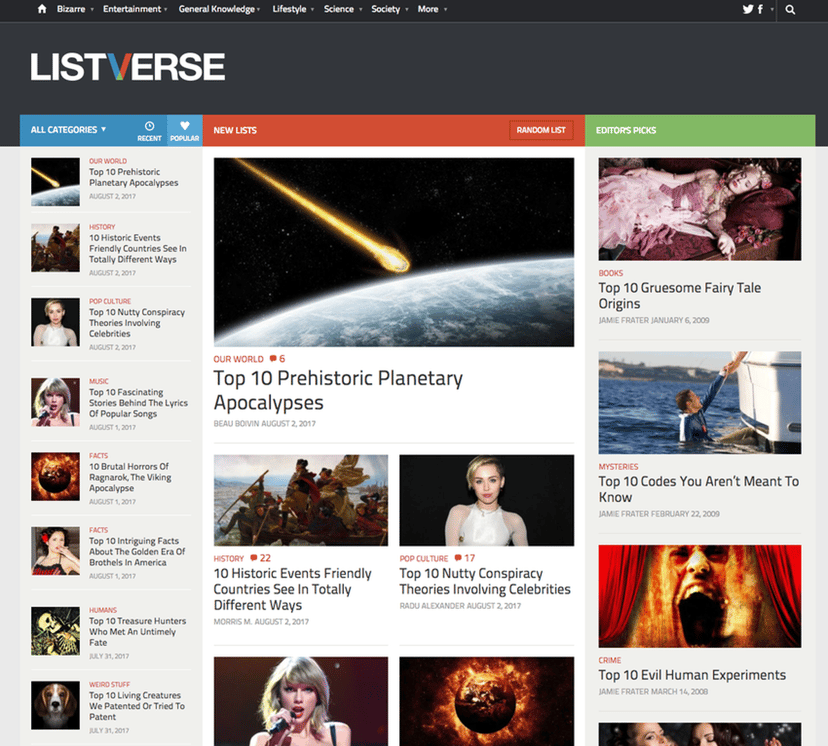Click HISTORY label under Washington crossing painting
The image size is (828, 746).
[229, 559]
